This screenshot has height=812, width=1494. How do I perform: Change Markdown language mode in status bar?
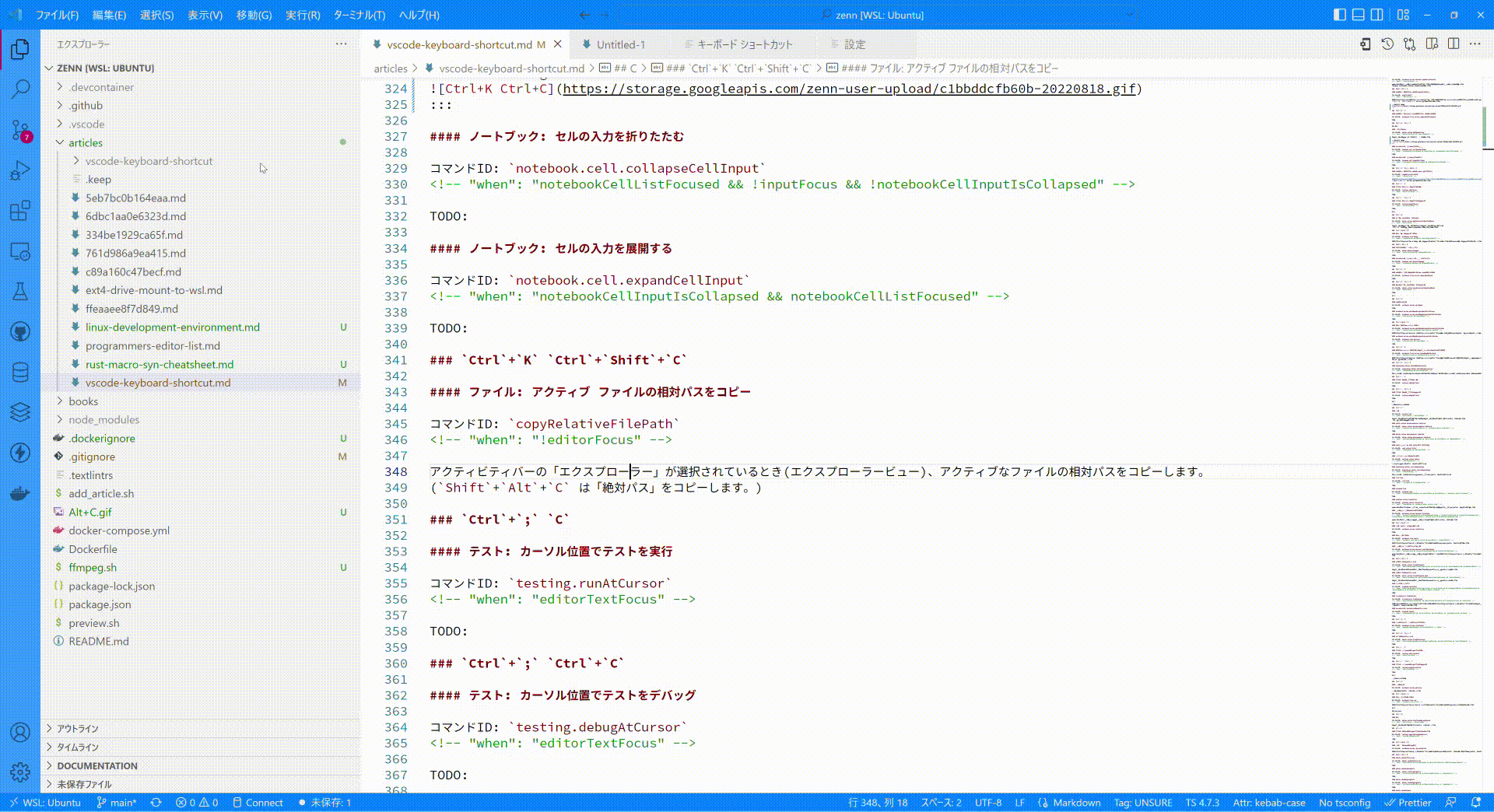1077,803
